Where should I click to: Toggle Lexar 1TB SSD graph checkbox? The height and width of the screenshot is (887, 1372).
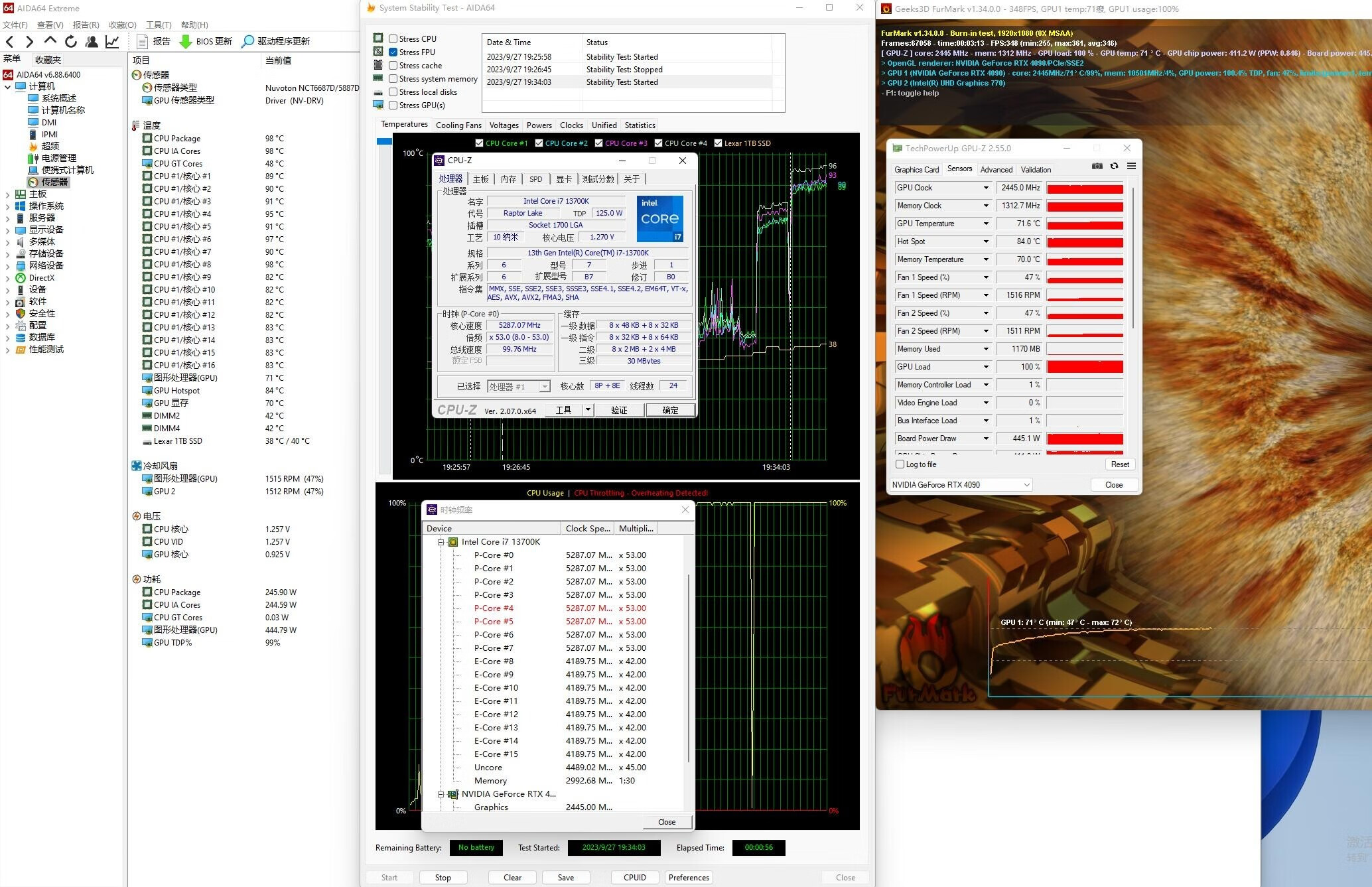point(718,143)
